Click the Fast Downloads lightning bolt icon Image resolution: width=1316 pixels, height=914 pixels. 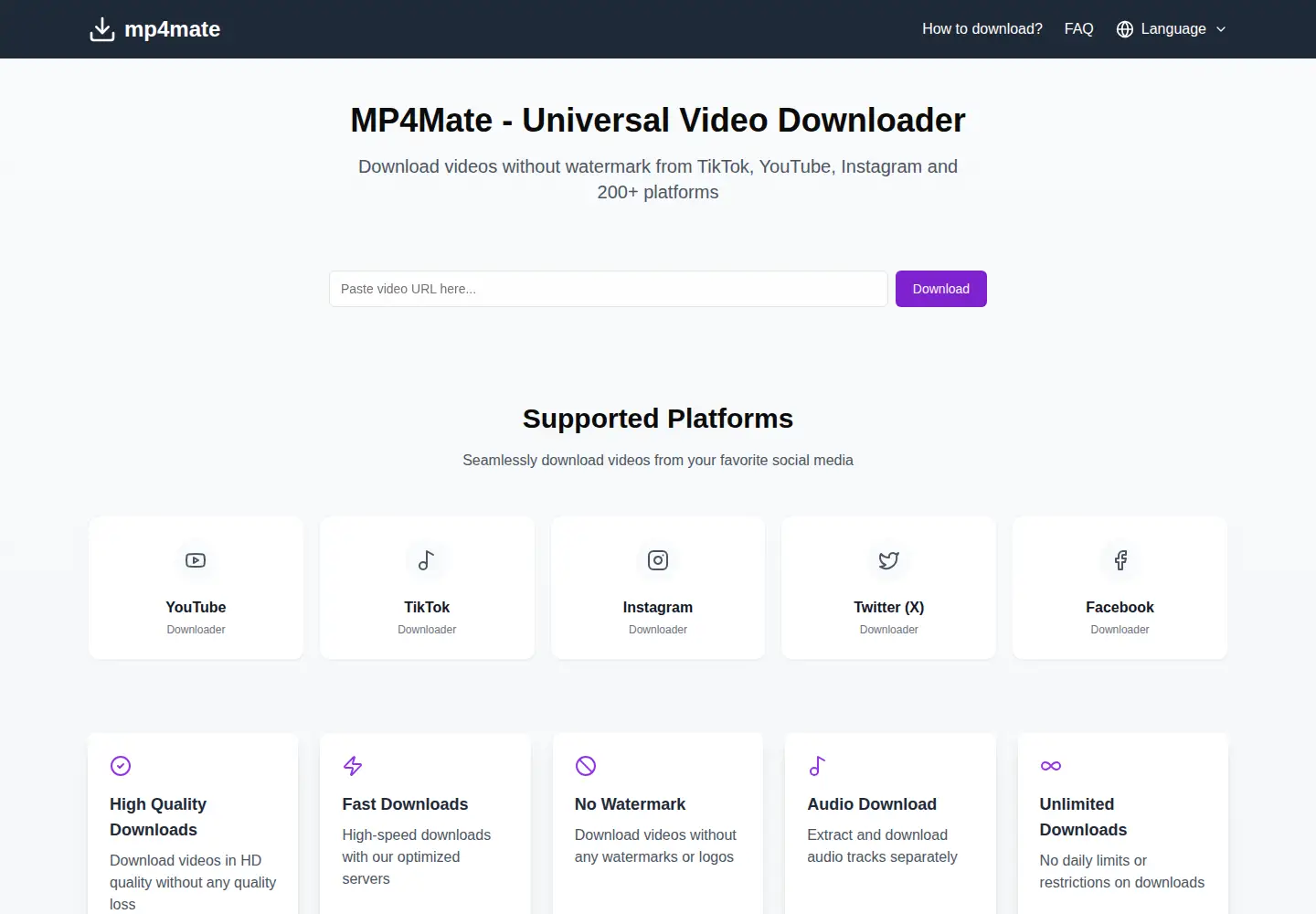(353, 766)
